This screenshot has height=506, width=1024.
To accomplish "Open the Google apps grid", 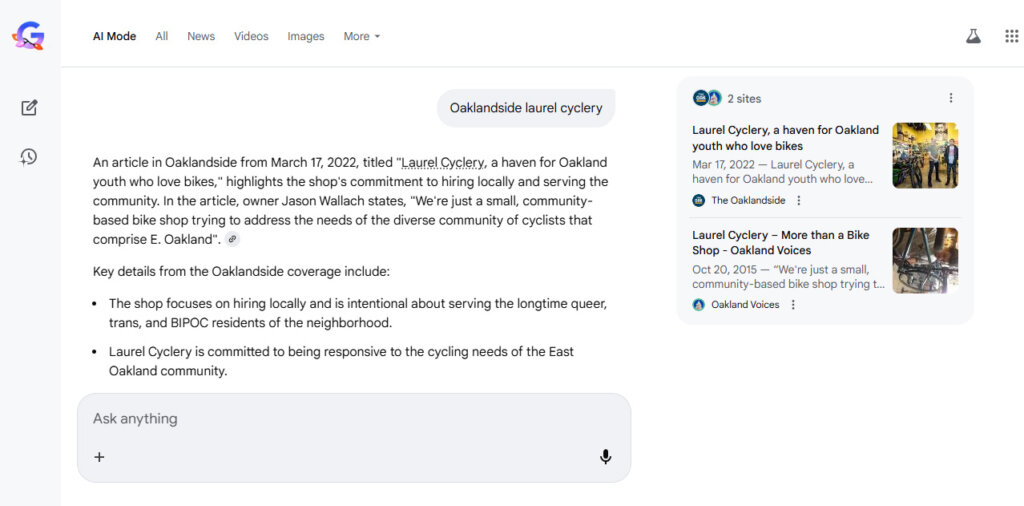I will [x=1011, y=36].
